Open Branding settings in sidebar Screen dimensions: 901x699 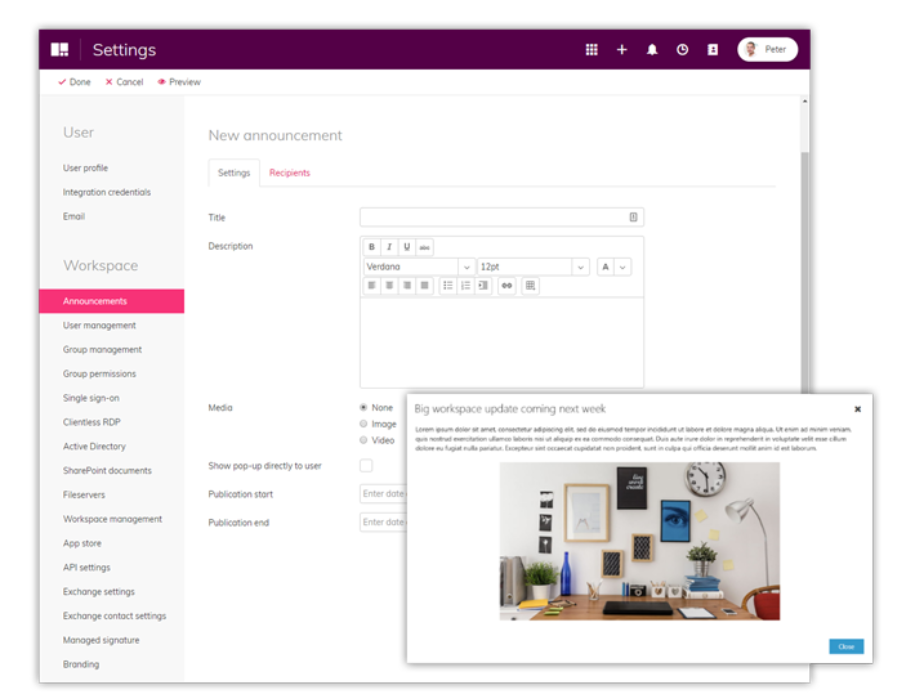click(81, 664)
